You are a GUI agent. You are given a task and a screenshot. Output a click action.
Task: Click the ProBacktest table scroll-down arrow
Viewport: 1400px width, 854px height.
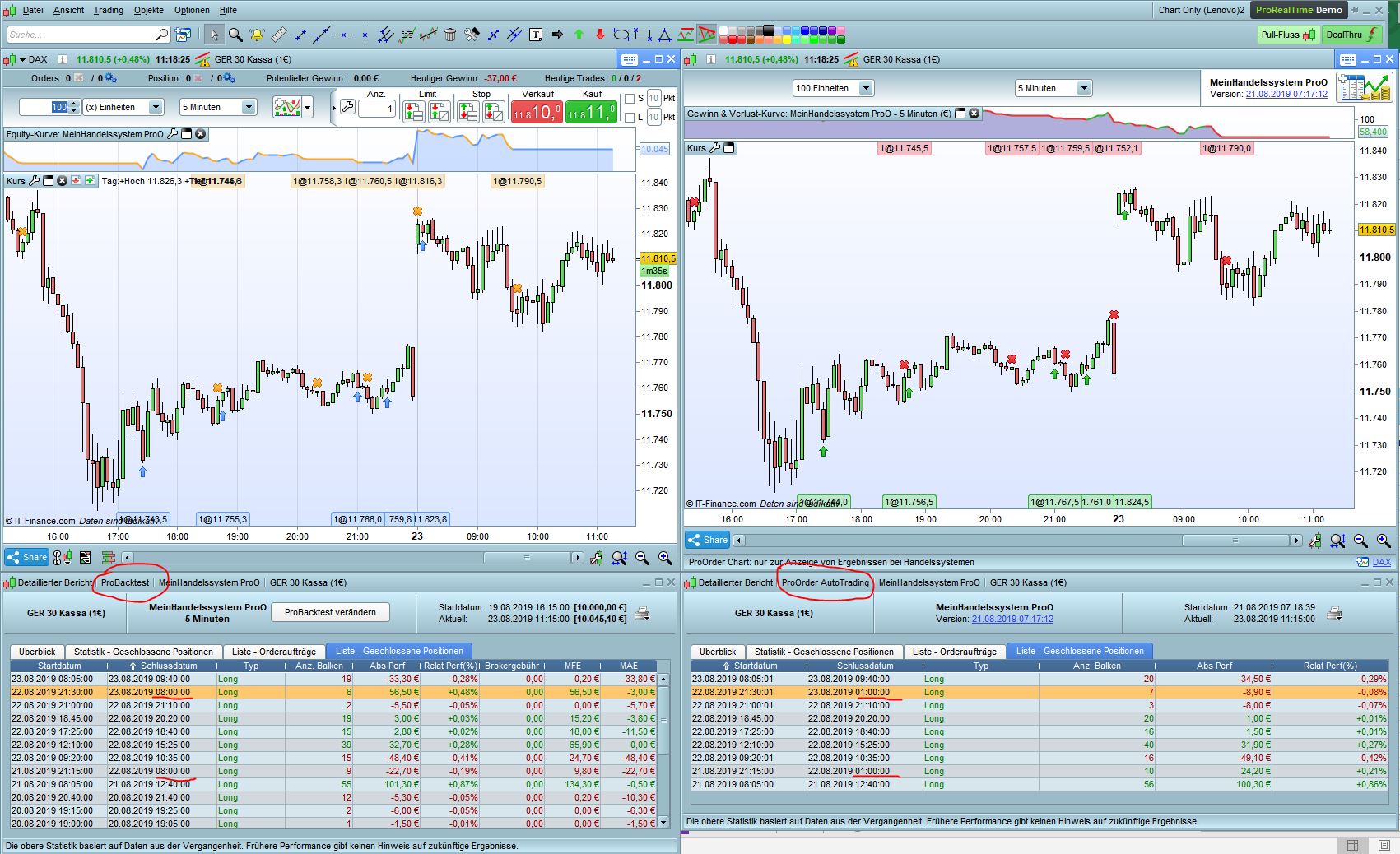click(x=663, y=822)
